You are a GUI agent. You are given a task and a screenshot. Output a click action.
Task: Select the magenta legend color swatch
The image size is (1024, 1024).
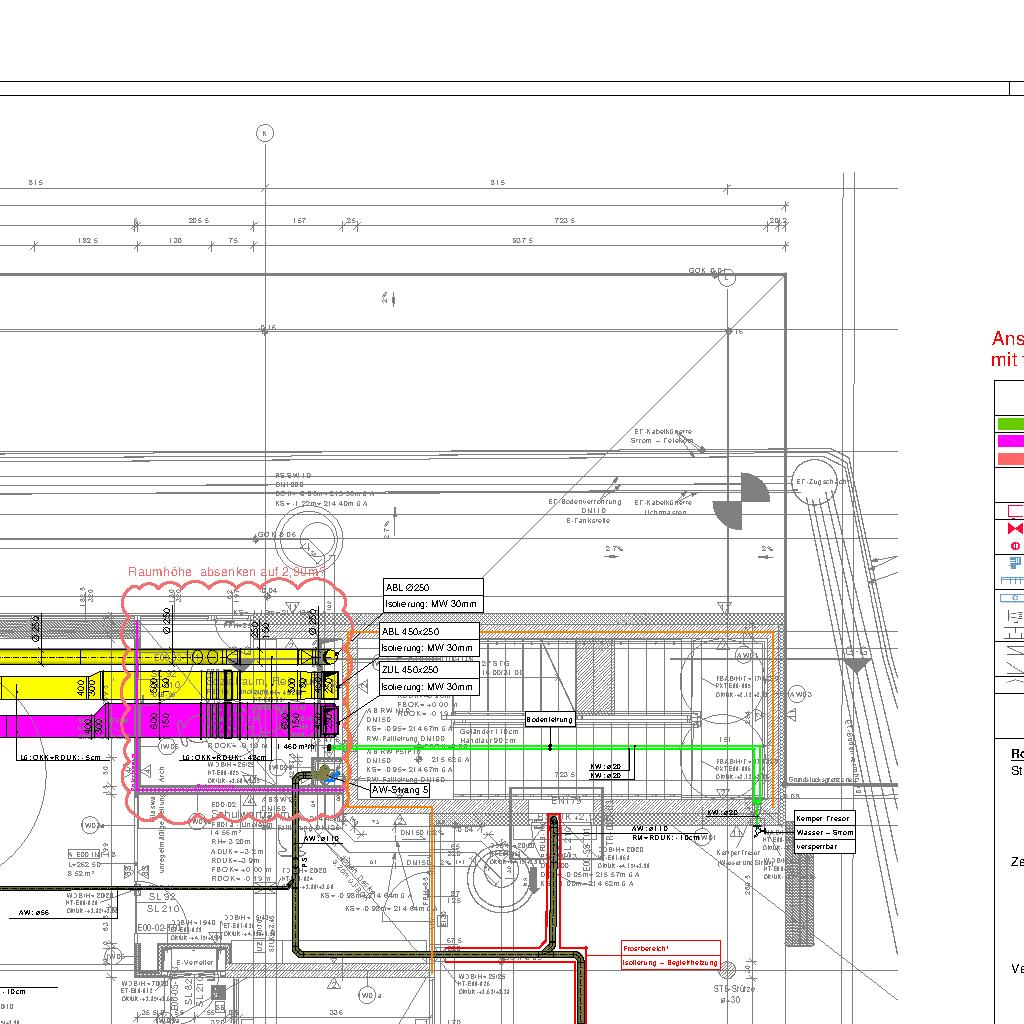click(1010, 441)
